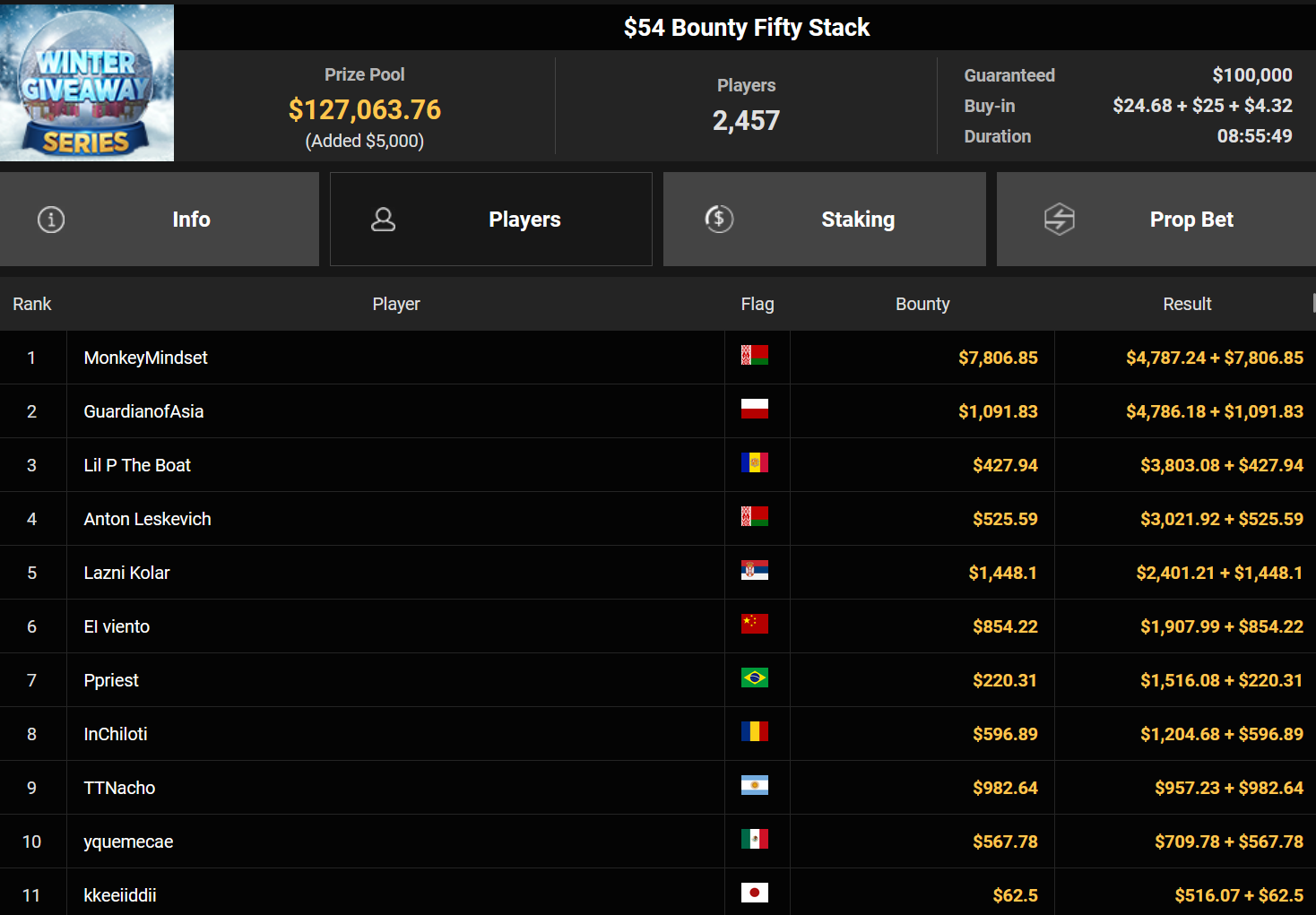Viewport: 1316px width, 915px height.
Task: Select player Lil P The Boat
Action: click(137, 465)
